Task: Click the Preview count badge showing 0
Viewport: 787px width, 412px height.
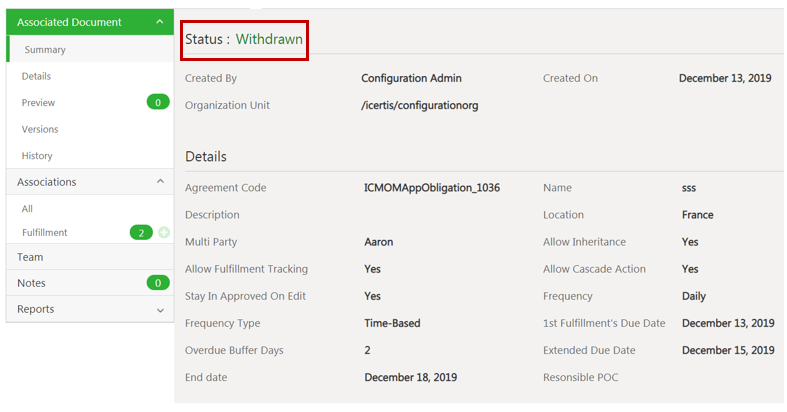Action: 157,102
